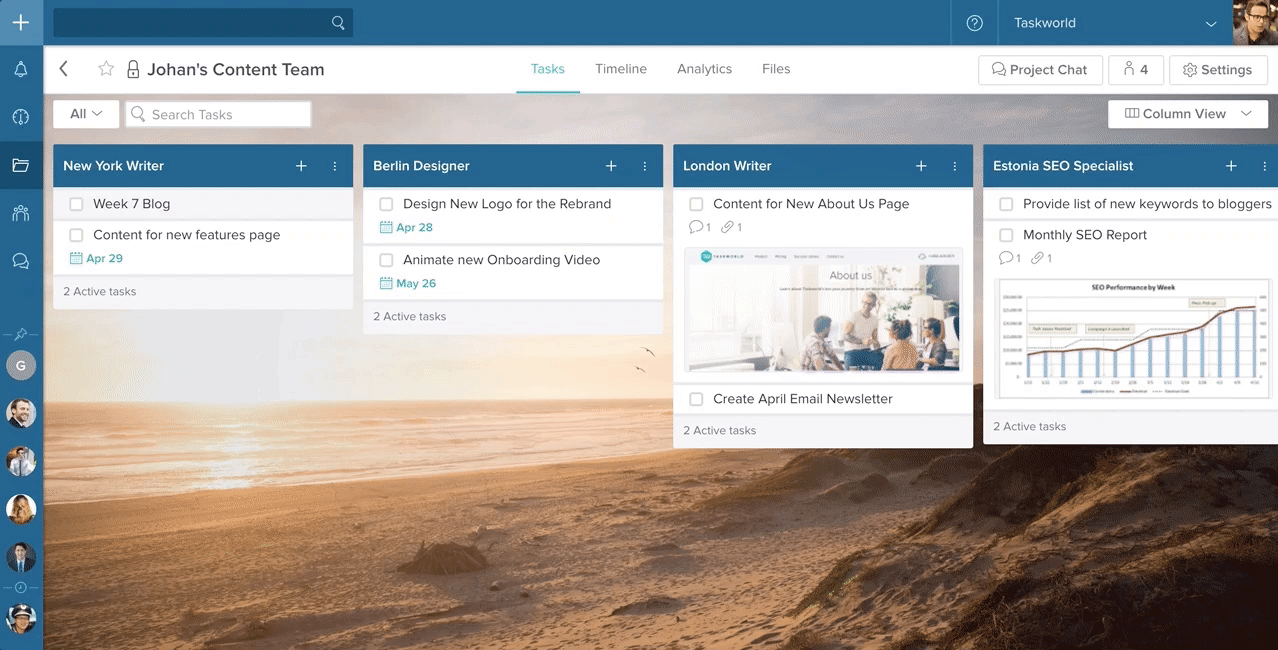Check off Content for new features page
The image size is (1278, 650).
76,235
